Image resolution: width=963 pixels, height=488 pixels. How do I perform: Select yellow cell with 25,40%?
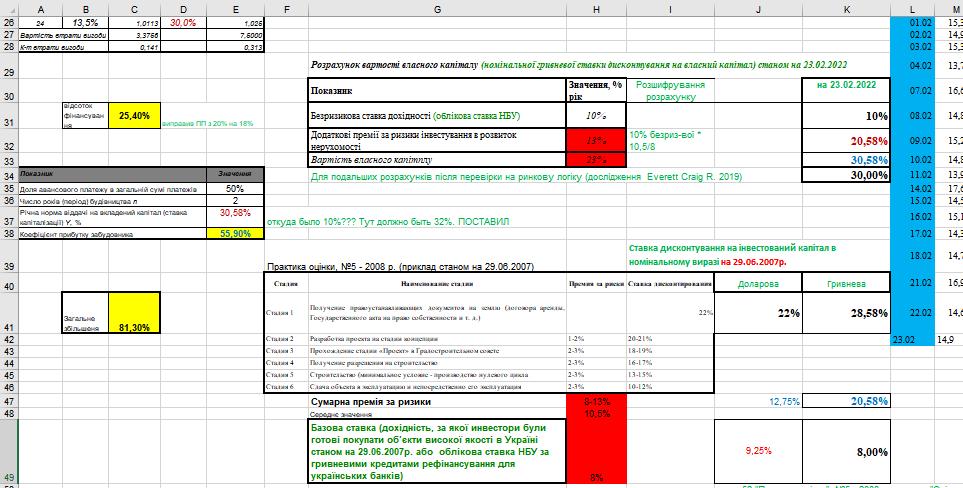[x=134, y=116]
